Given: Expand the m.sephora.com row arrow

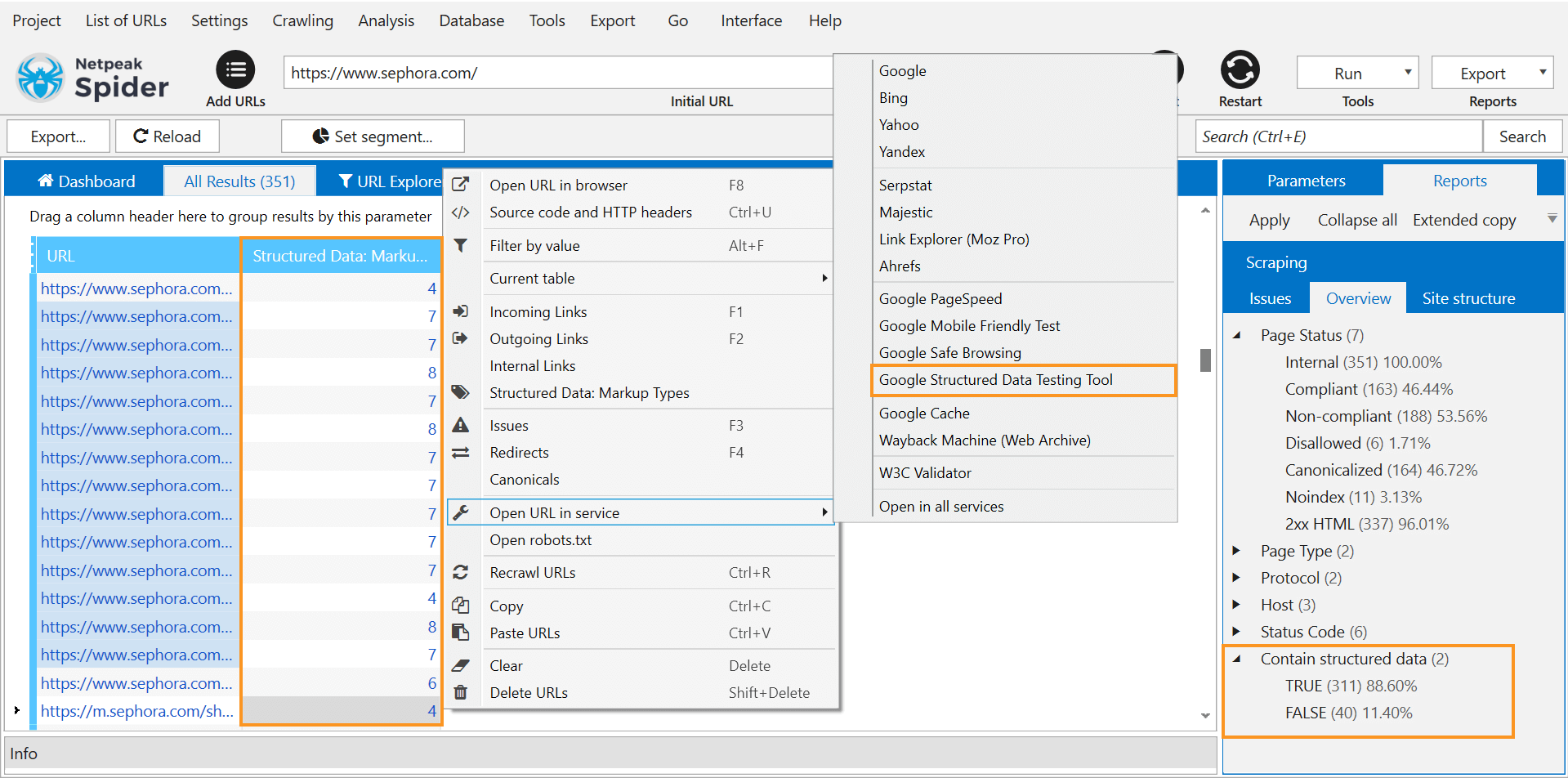Looking at the screenshot, I should 17,710.
